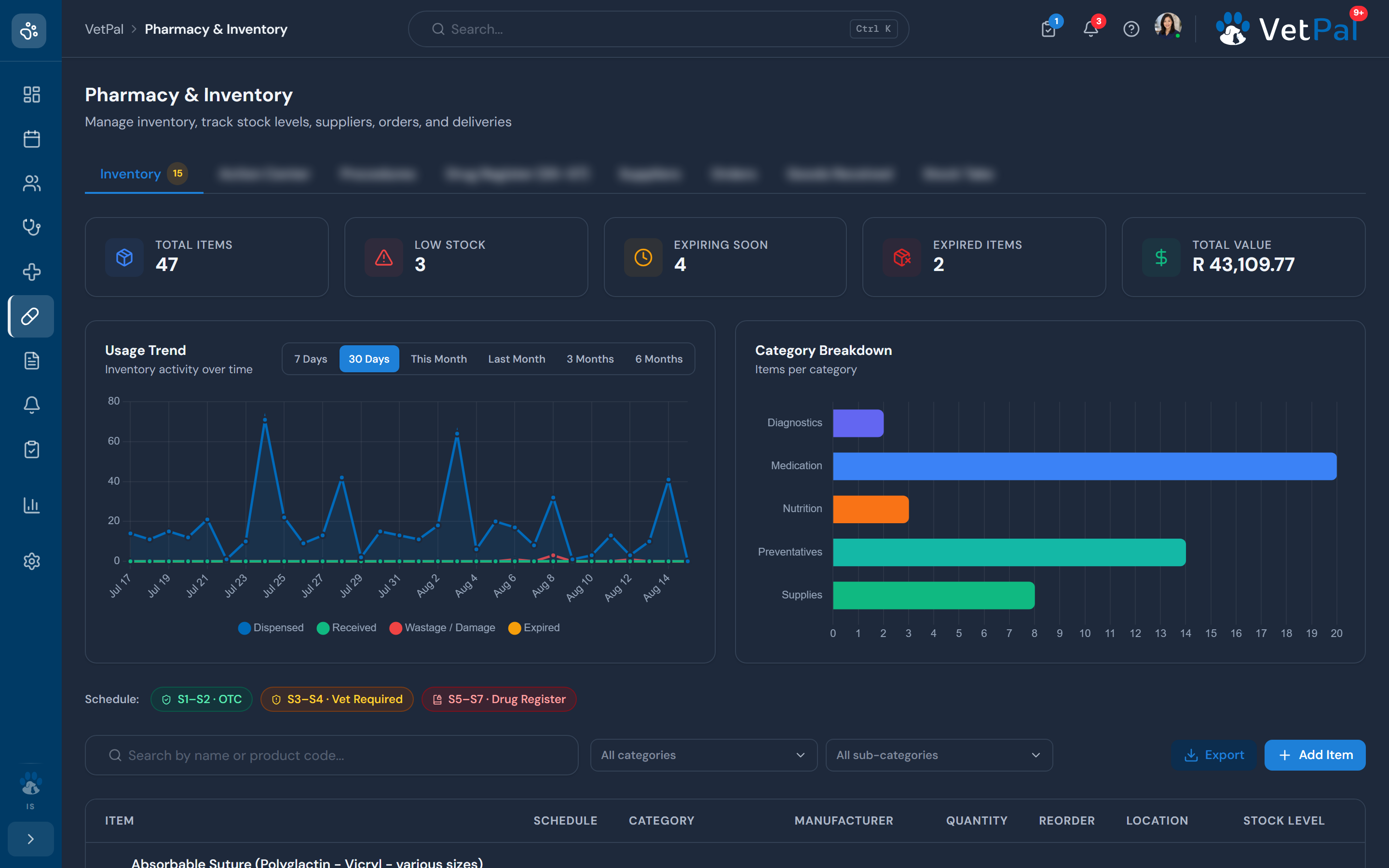The image size is (1389, 868).
Task: Click the VetPal brand logo at top right
Action: [x=1287, y=29]
